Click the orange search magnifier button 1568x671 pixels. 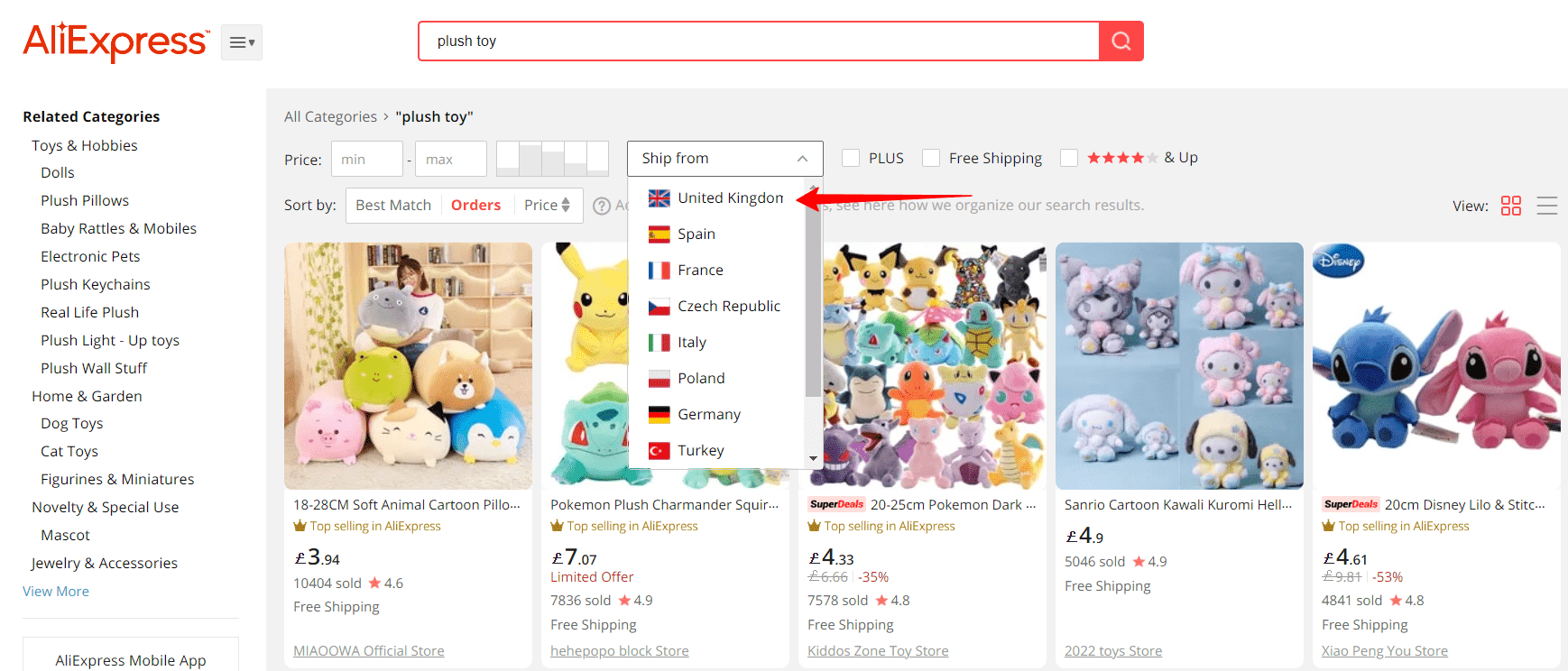click(x=1121, y=41)
